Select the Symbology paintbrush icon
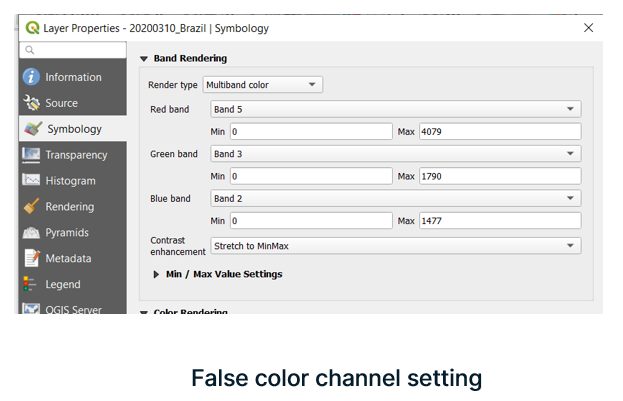The height and width of the screenshot is (401, 623). tap(31, 129)
